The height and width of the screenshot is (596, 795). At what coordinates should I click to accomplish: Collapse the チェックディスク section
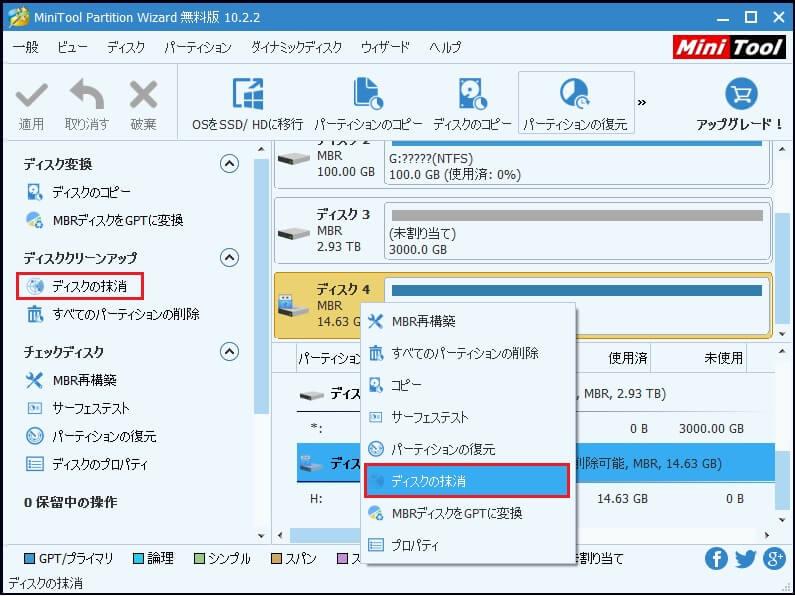[229, 351]
